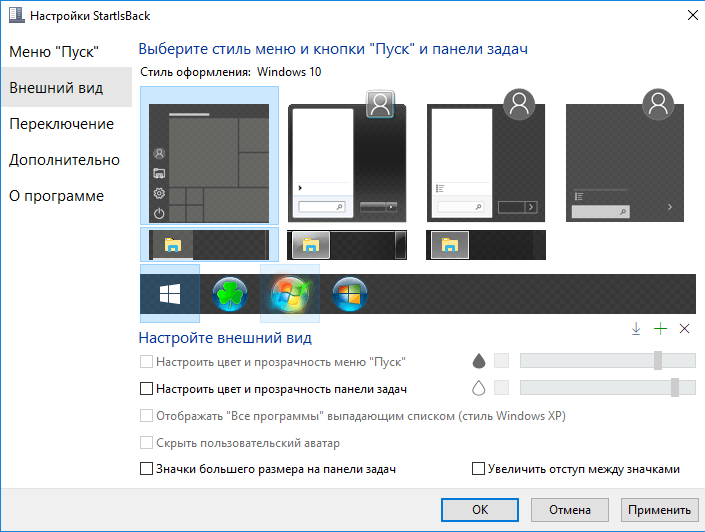This screenshot has height=532, width=705.
Task: Click the taskbar transparency slider
Action: coord(608,388)
